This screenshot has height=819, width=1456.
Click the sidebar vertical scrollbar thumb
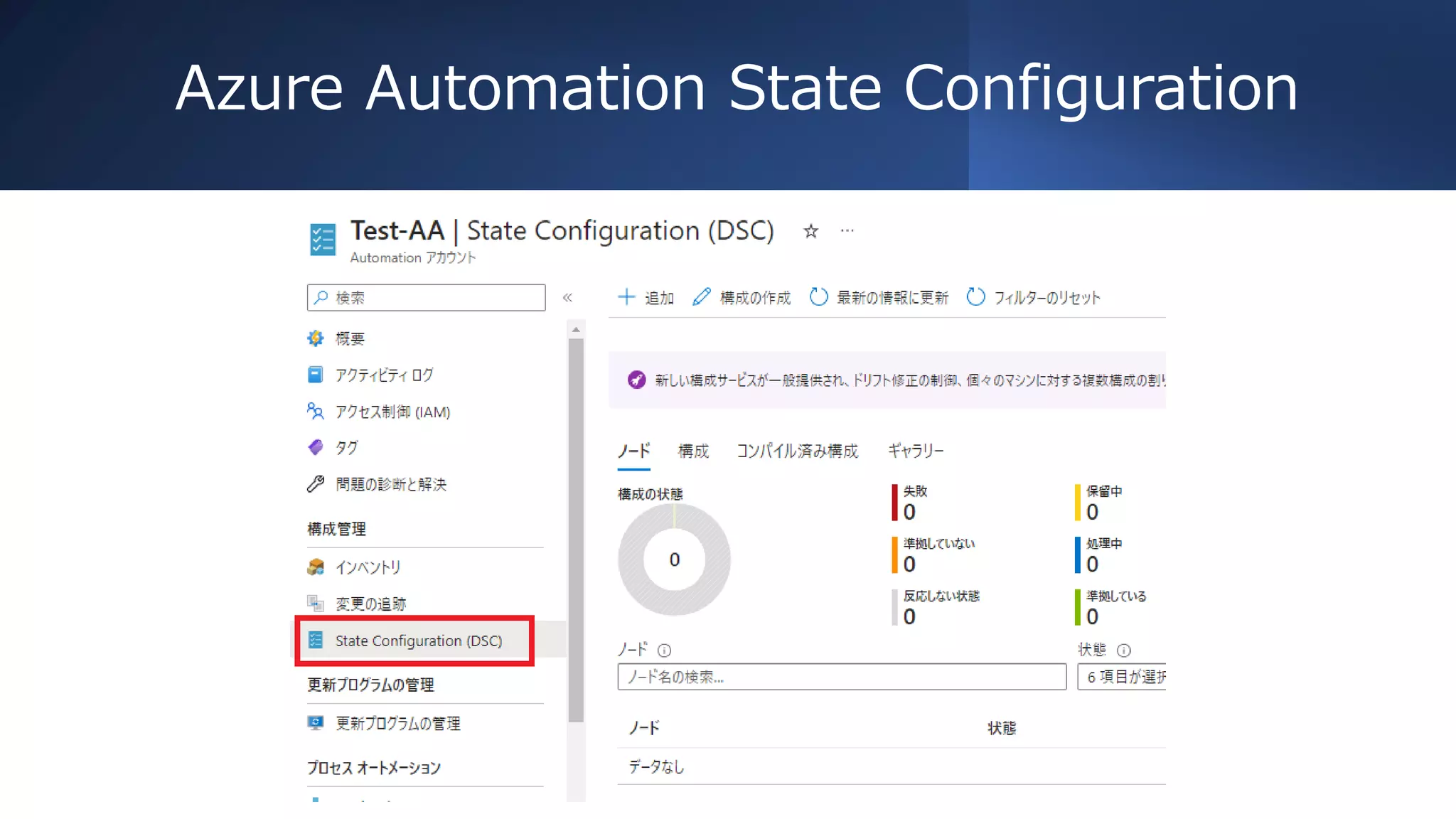(x=576, y=530)
